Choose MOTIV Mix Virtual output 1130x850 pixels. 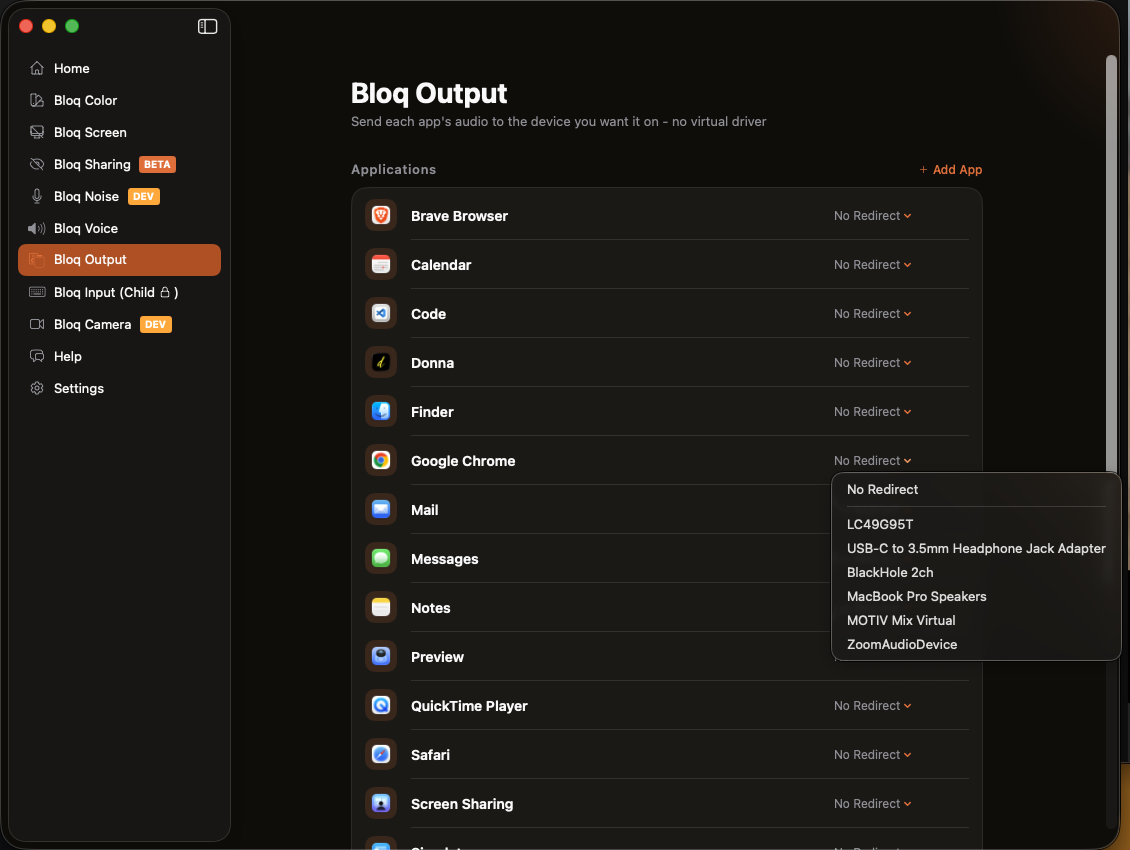point(976,620)
